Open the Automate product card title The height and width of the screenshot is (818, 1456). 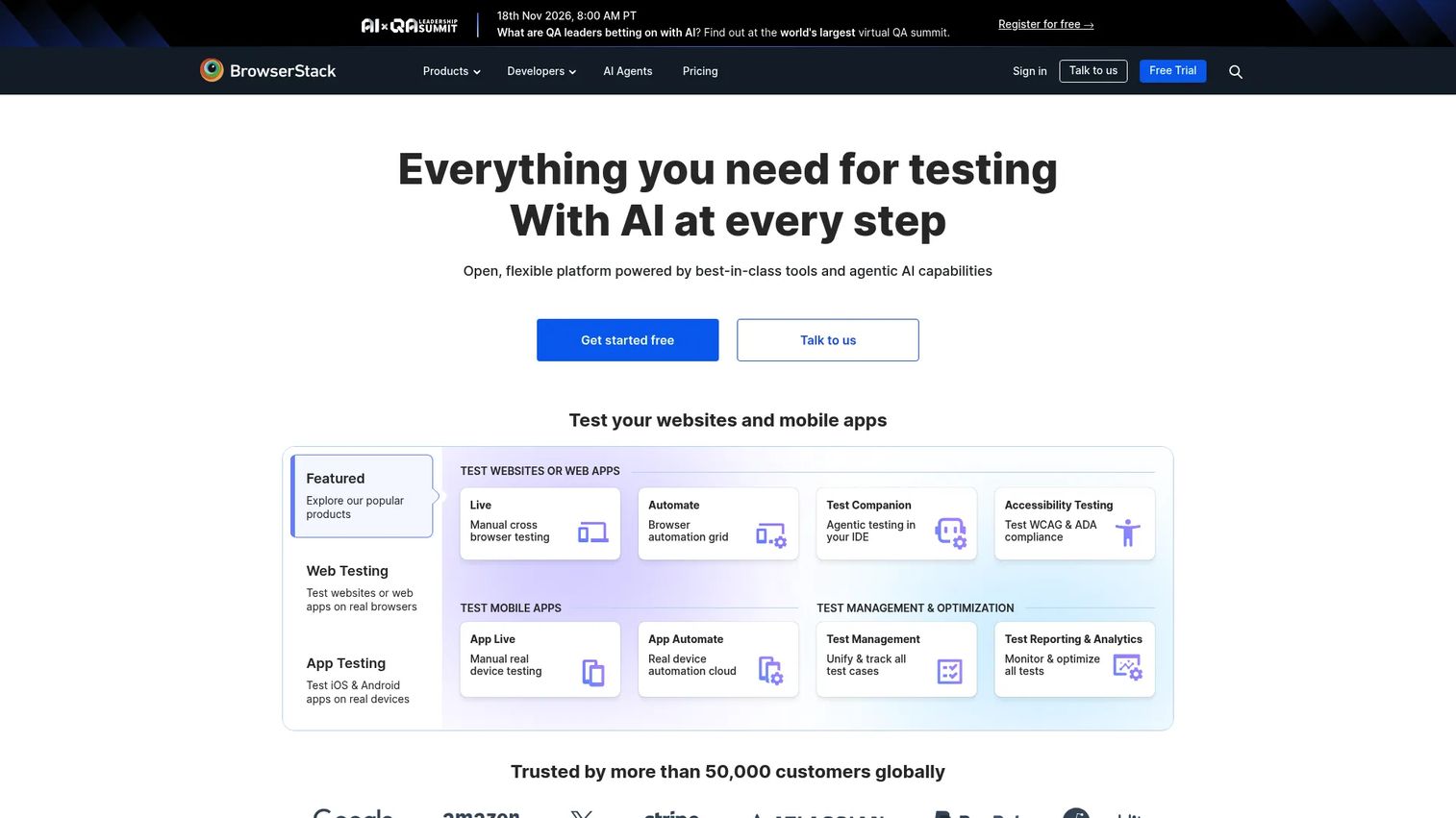tap(673, 505)
